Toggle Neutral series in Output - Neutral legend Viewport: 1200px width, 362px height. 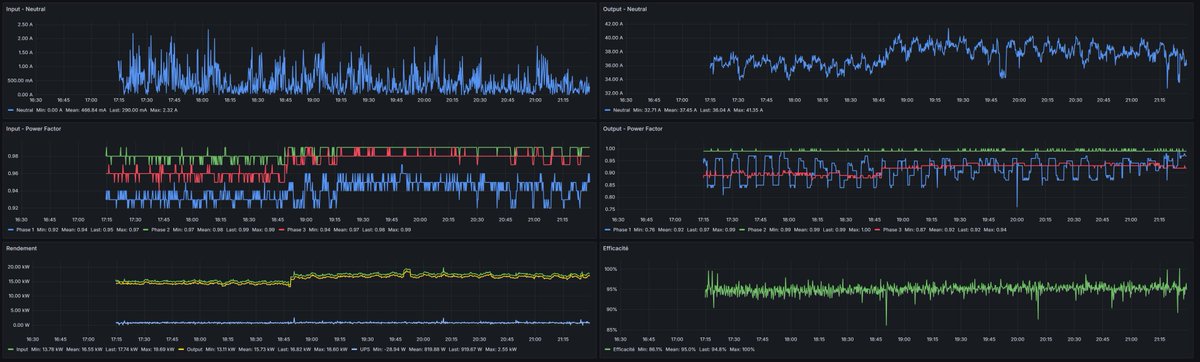pos(621,110)
